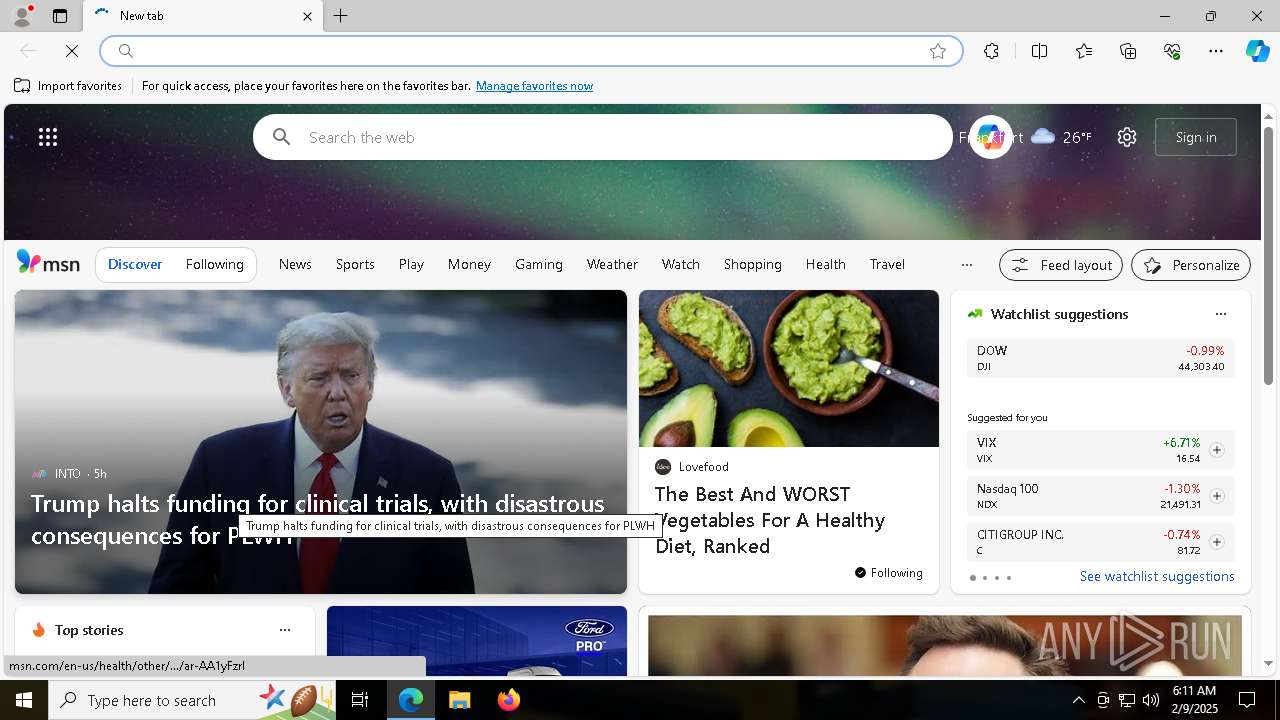Open the Collections icon
Image resolution: width=1280 pixels, height=720 pixels.
pos(1128,51)
